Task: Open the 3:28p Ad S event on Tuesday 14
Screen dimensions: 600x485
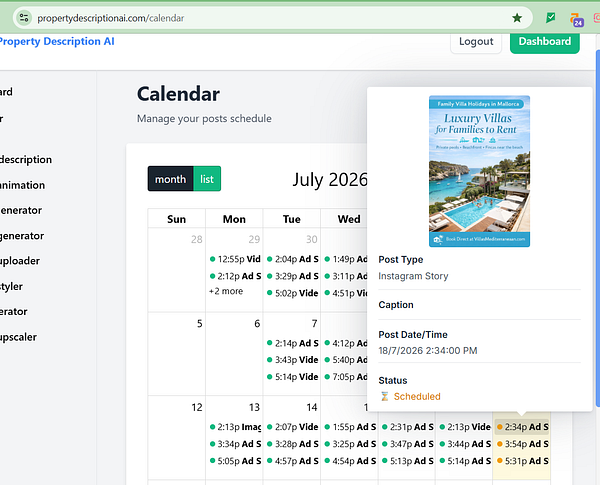Action: pos(292,444)
